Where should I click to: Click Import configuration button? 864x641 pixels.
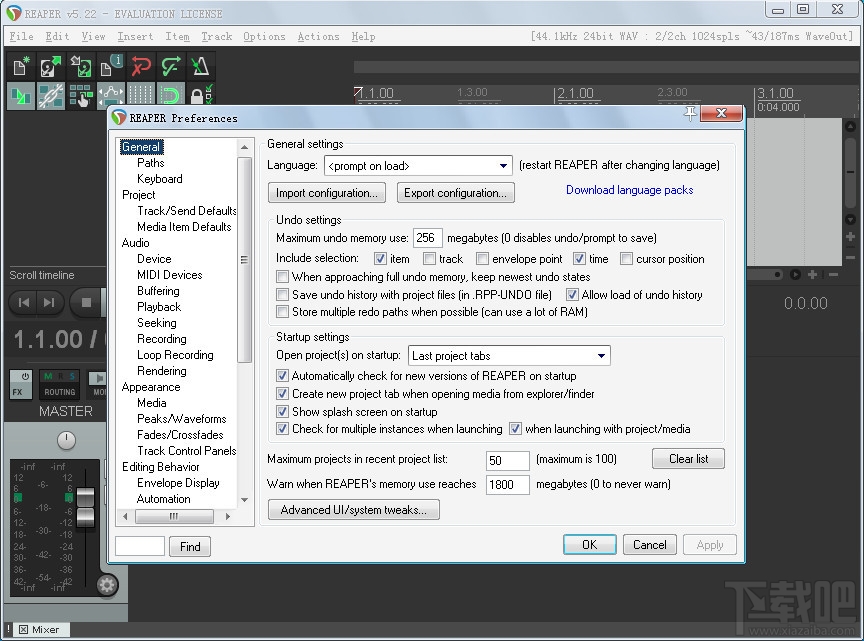point(327,193)
